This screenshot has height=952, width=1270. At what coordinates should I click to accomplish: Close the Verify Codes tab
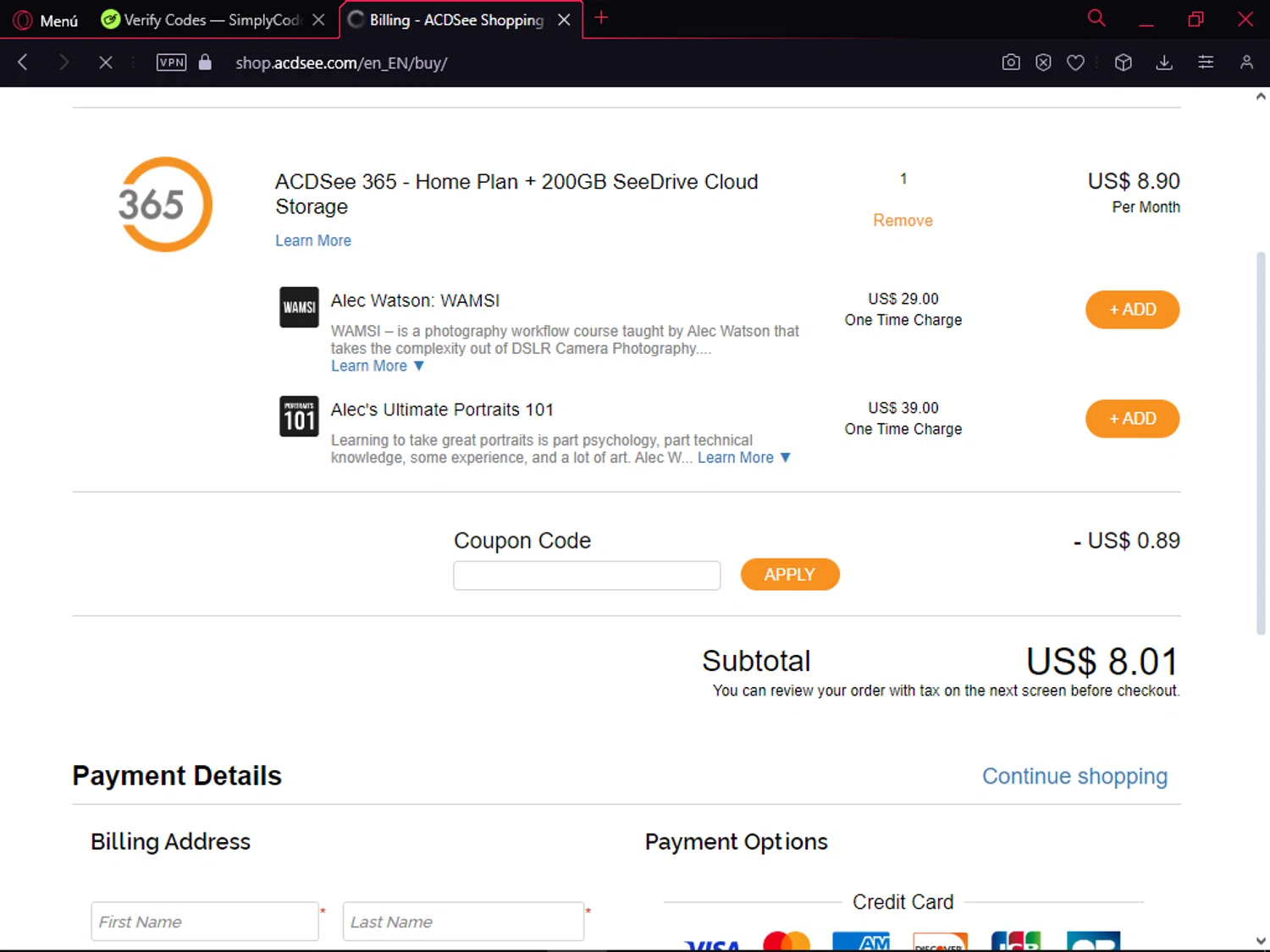tap(318, 19)
